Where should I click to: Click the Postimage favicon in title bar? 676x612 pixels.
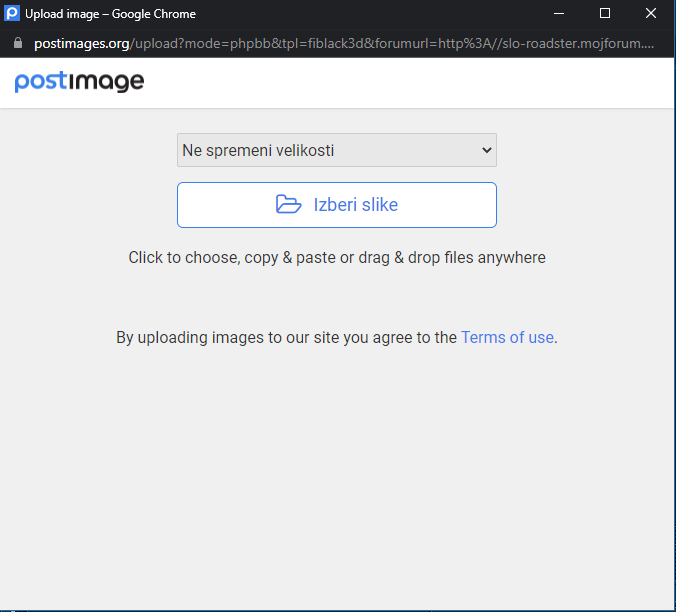(x=12, y=13)
